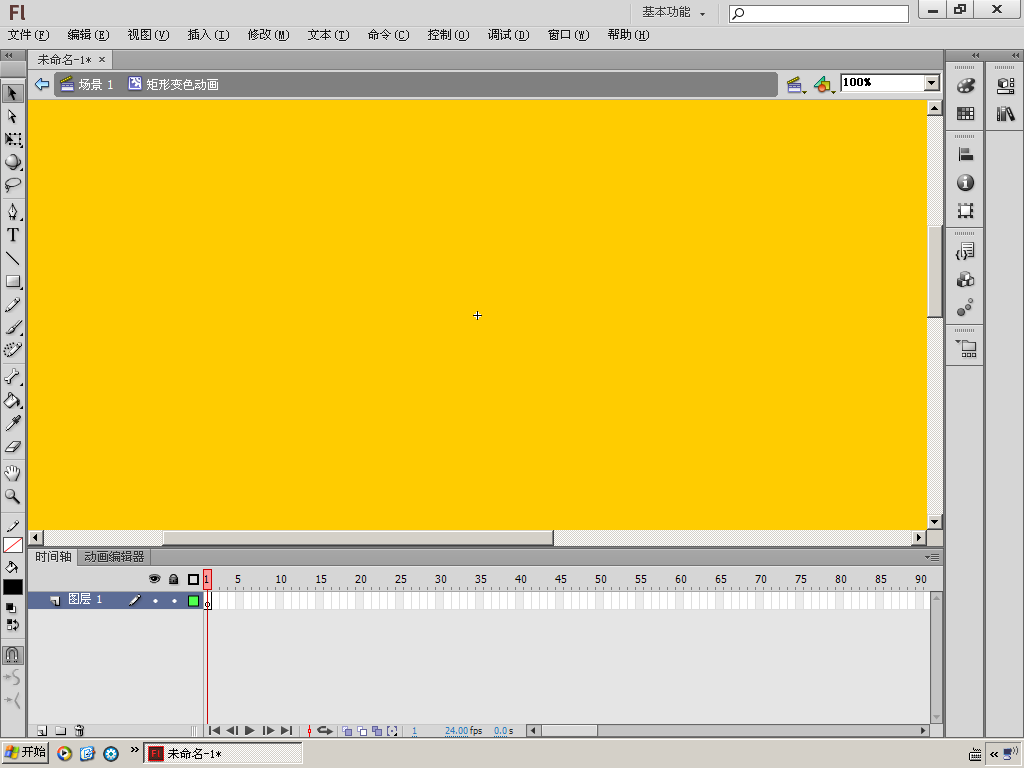Image resolution: width=1024 pixels, height=768 pixels.
Task: Open the Info panel icon
Action: coord(965,183)
